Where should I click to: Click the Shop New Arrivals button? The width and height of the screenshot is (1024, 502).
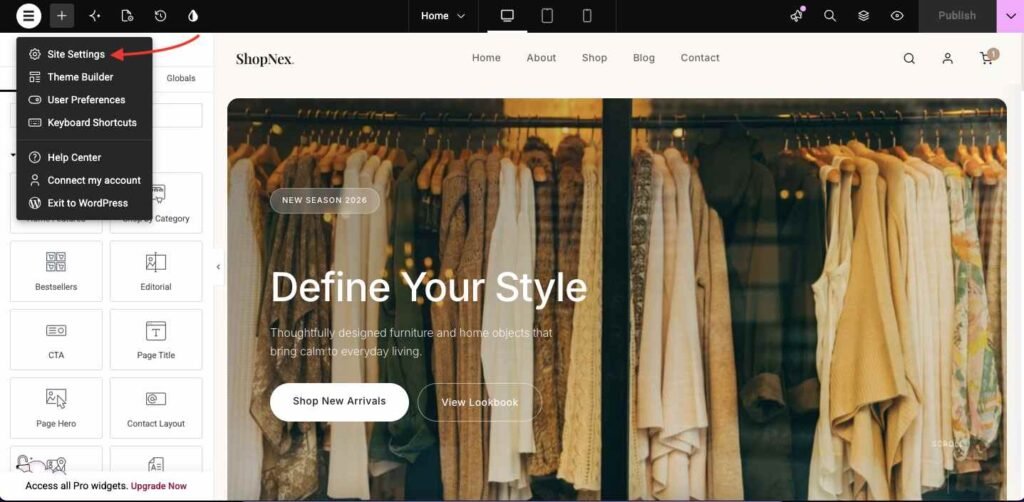(340, 401)
